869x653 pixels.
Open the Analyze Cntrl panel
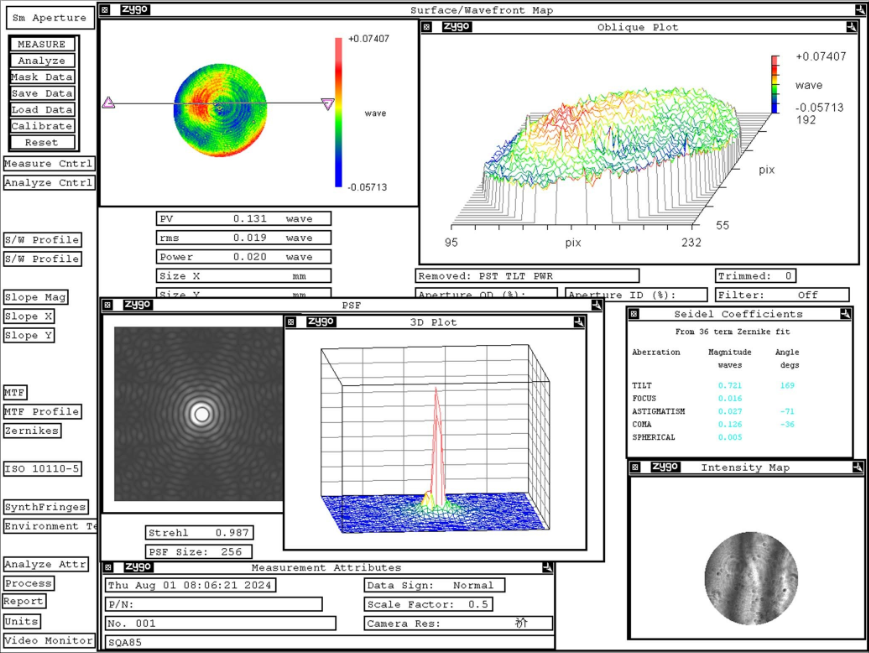click(48, 183)
